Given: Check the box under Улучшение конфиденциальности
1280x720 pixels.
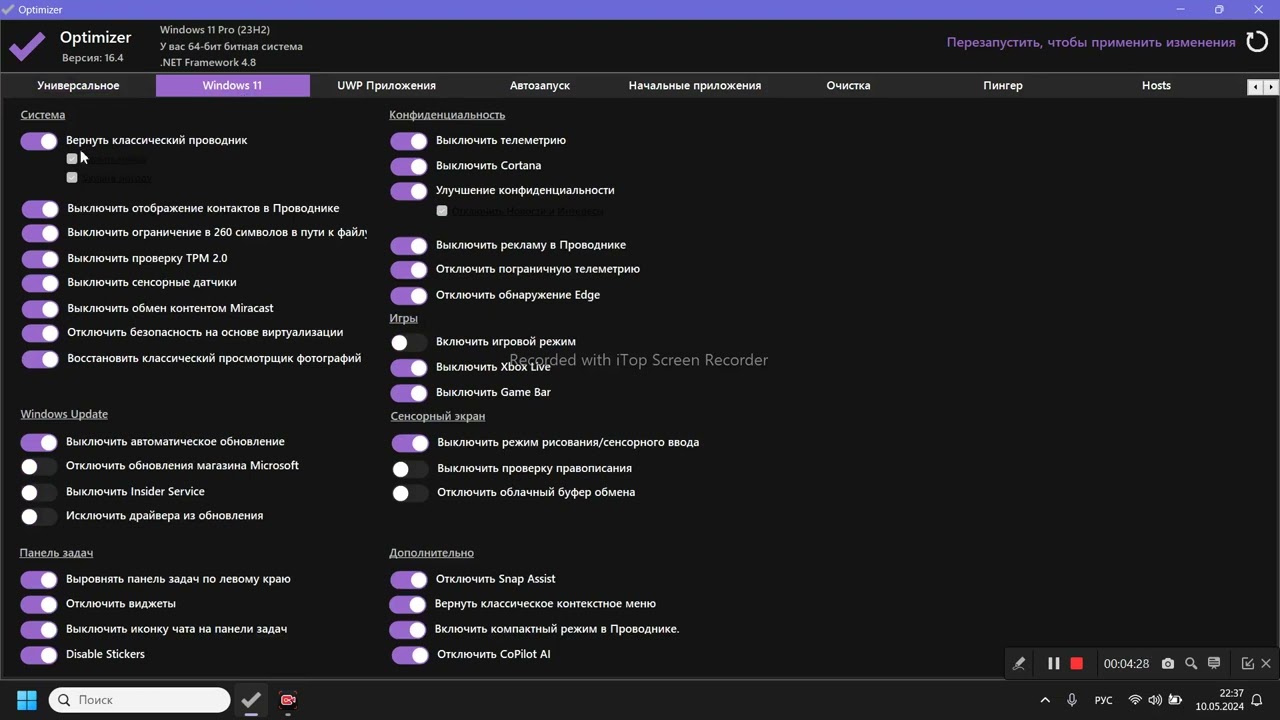Looking at the screenshot, I should 442,211.
